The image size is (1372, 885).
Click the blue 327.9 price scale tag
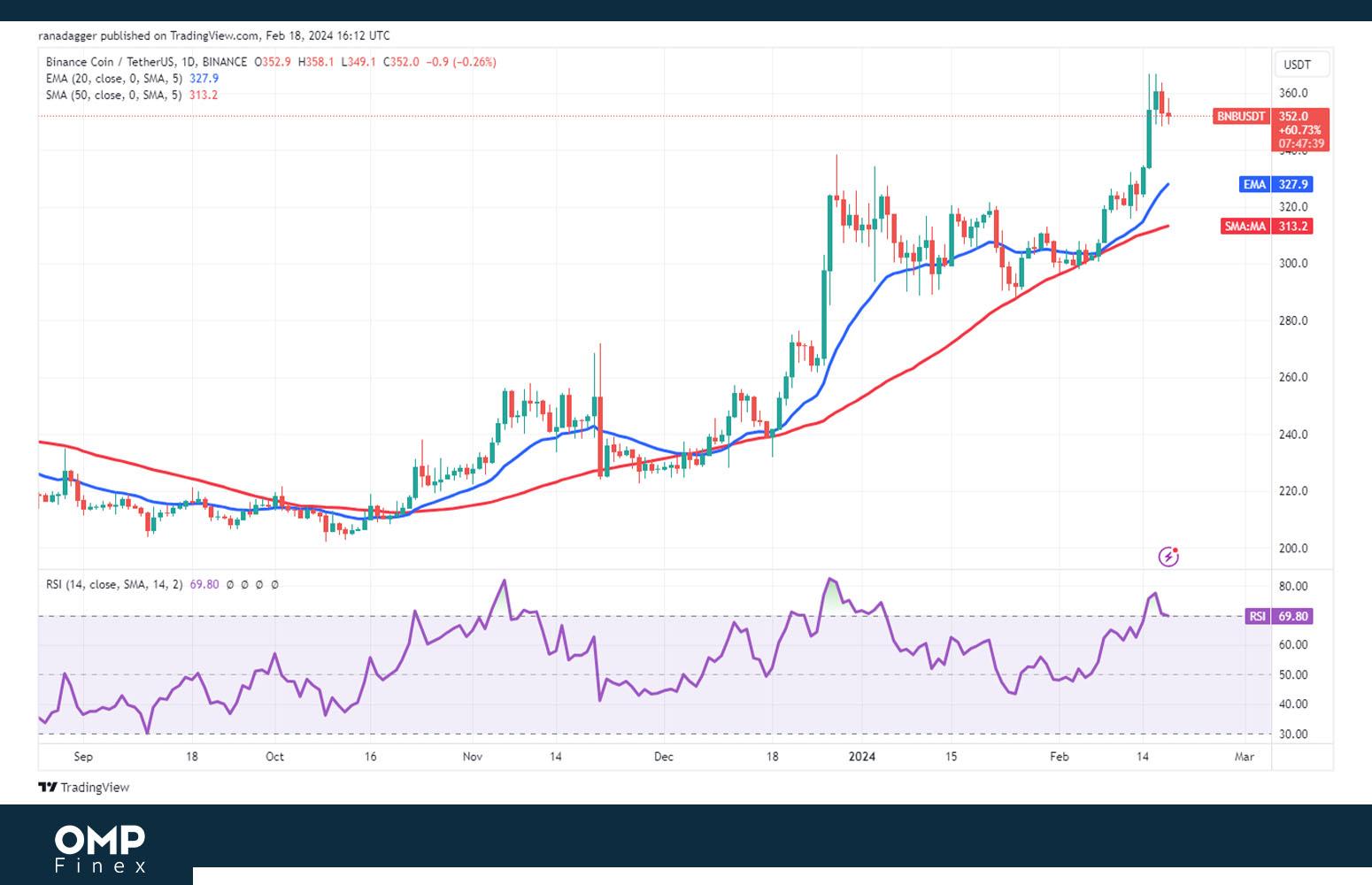click(1293, 185)
